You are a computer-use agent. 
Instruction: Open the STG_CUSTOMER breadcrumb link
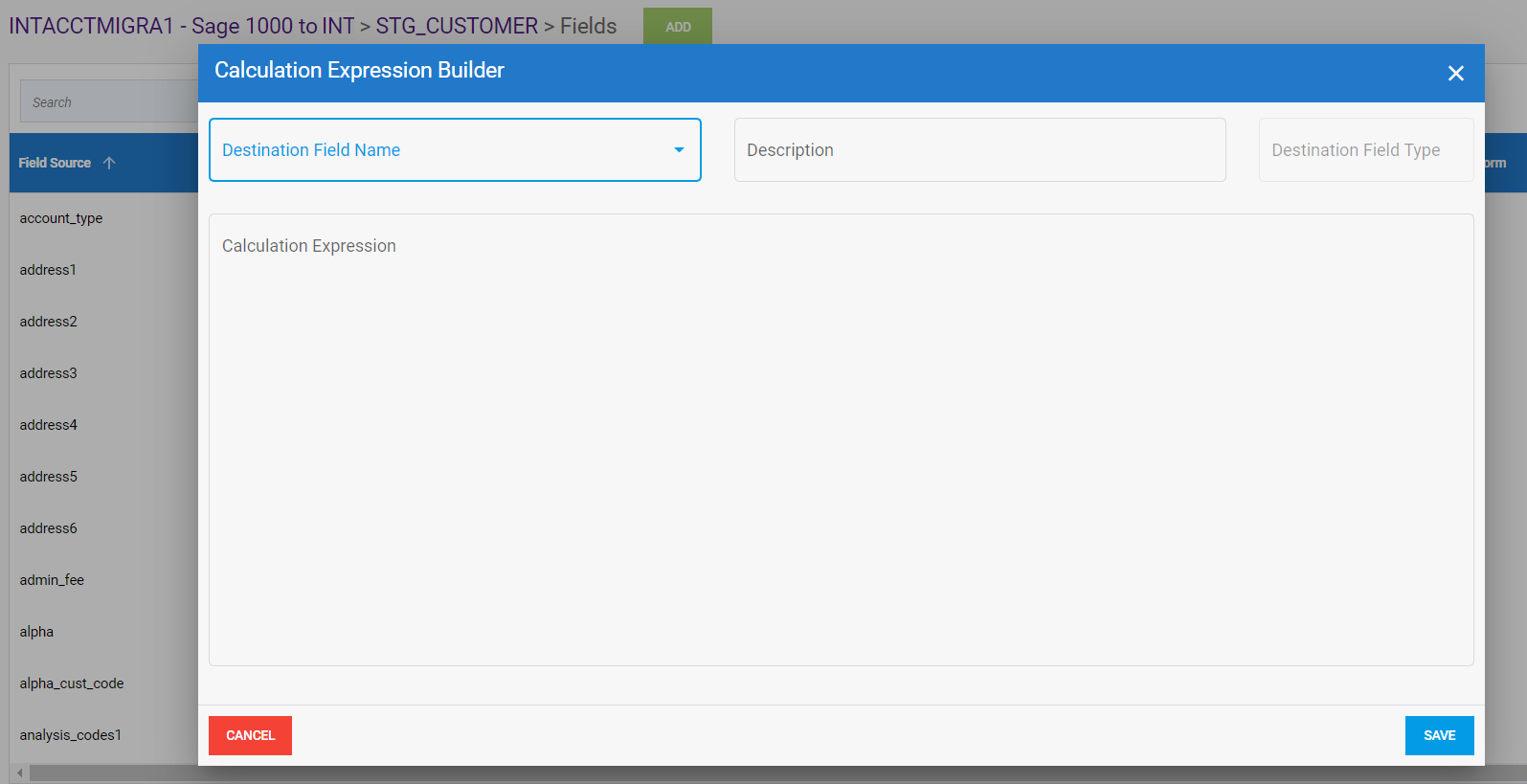tap(457, 26)
